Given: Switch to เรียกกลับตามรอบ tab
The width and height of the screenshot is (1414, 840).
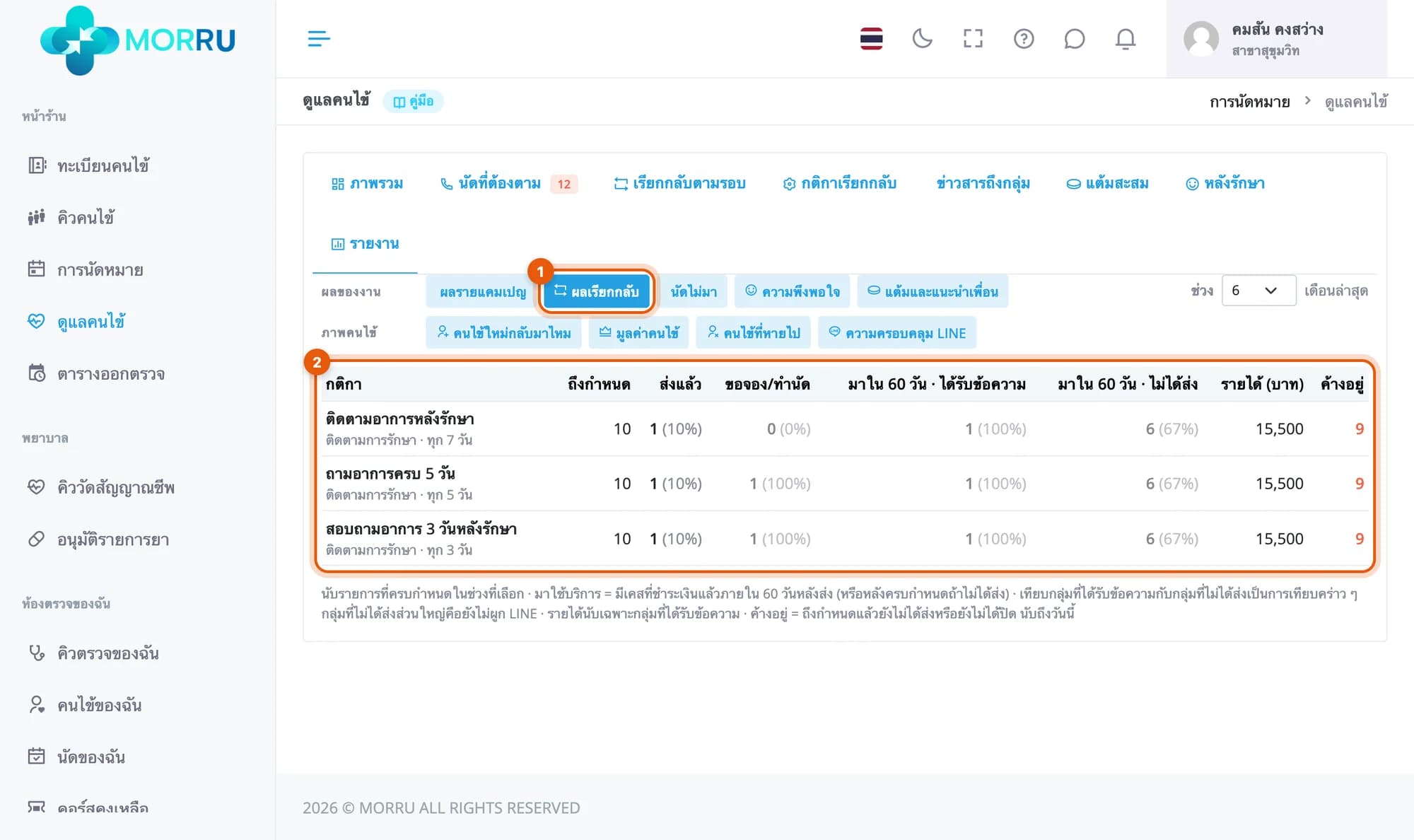Looking at the screenshot, I should point(679,184).
